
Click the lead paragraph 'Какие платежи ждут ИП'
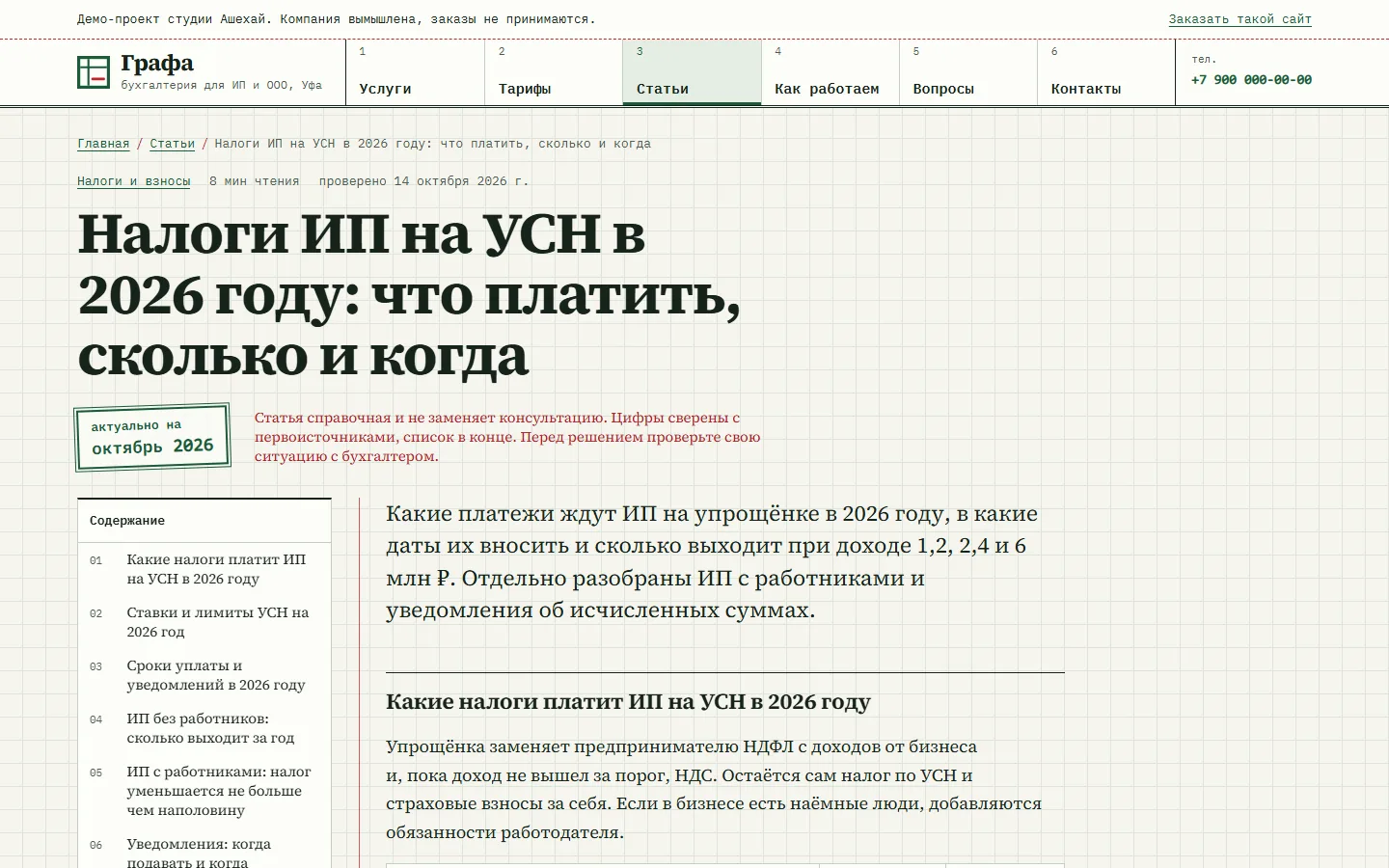[x=712, y=561]
